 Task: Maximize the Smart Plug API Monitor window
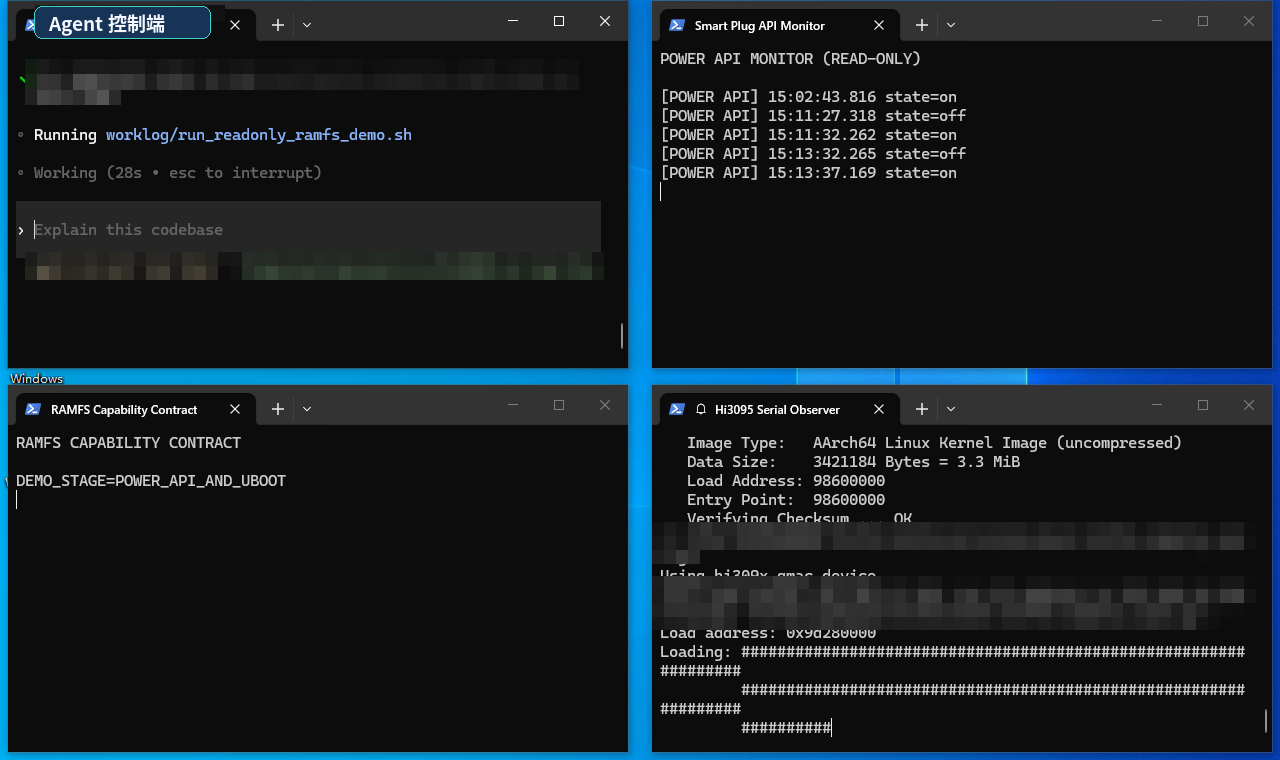[1203, 21]
